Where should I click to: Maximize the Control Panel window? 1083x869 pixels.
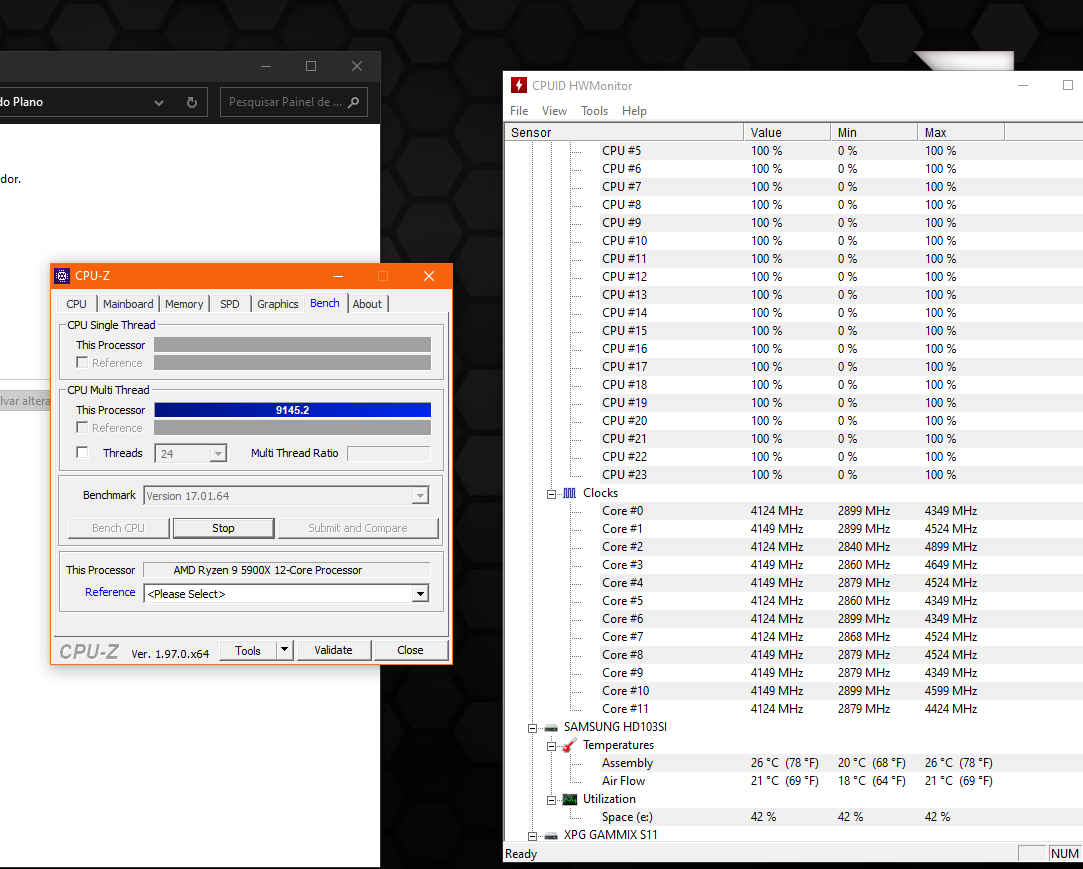coord(311,66)
